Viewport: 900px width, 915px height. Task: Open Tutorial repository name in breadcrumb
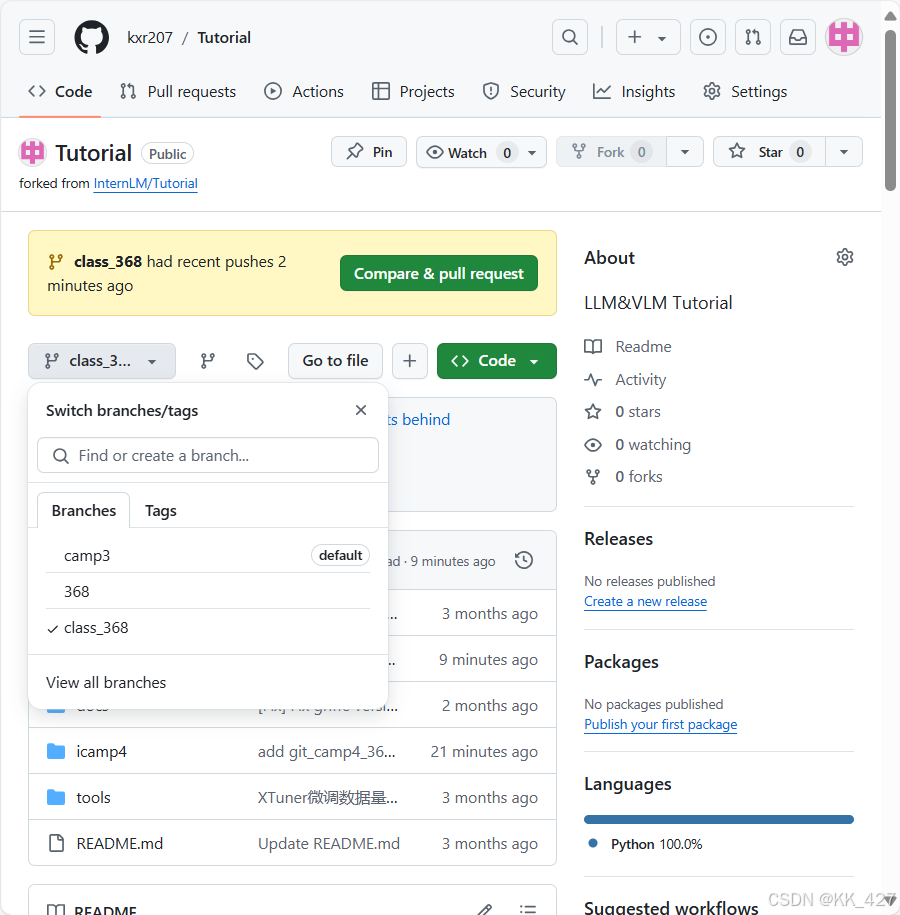pos(224,37)
